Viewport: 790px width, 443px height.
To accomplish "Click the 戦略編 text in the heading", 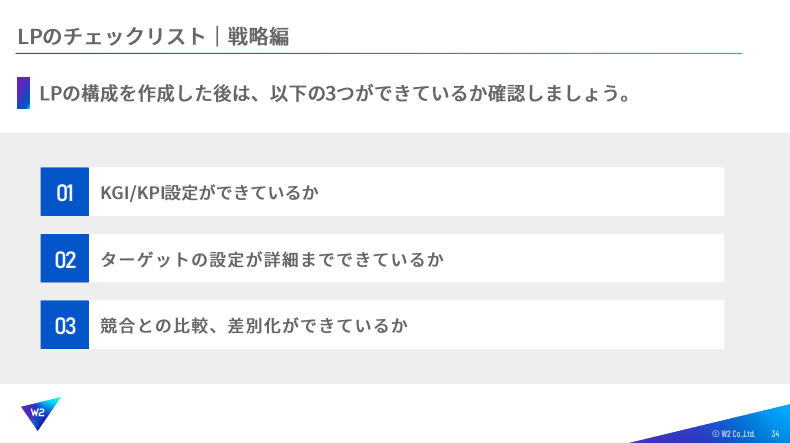I will click(258, 36).
